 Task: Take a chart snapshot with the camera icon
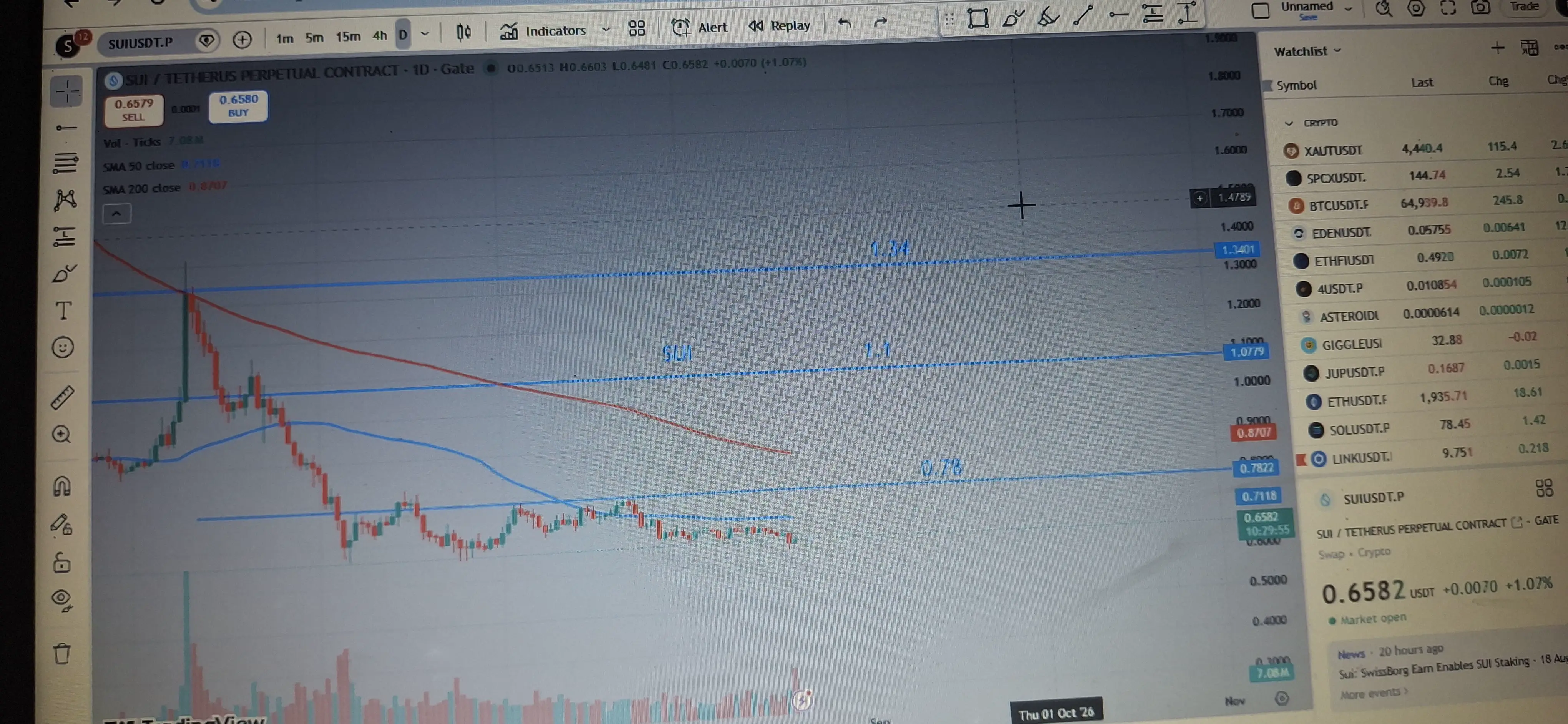click(x=1480, y=7)
